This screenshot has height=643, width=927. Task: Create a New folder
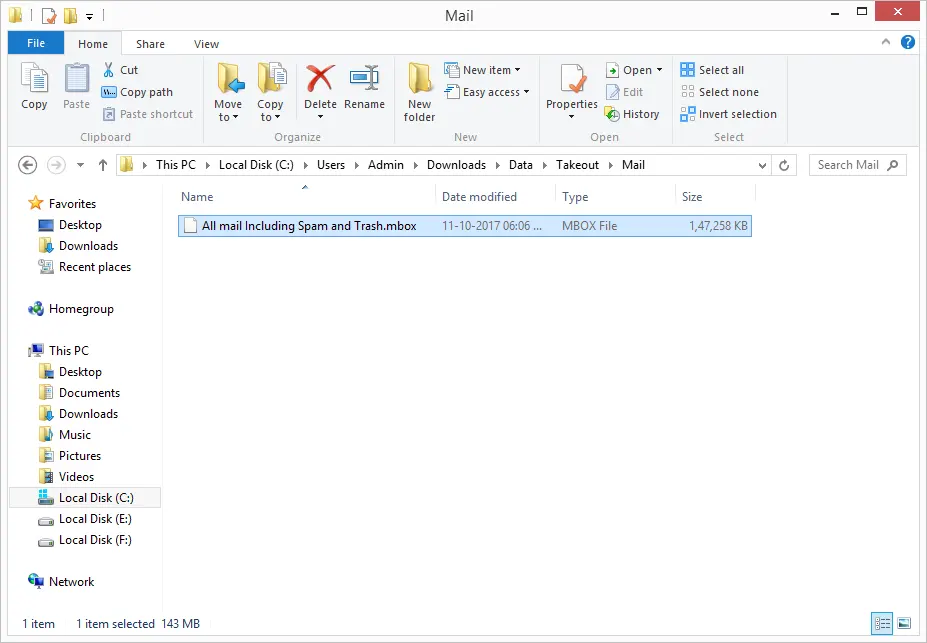(419, 92)
